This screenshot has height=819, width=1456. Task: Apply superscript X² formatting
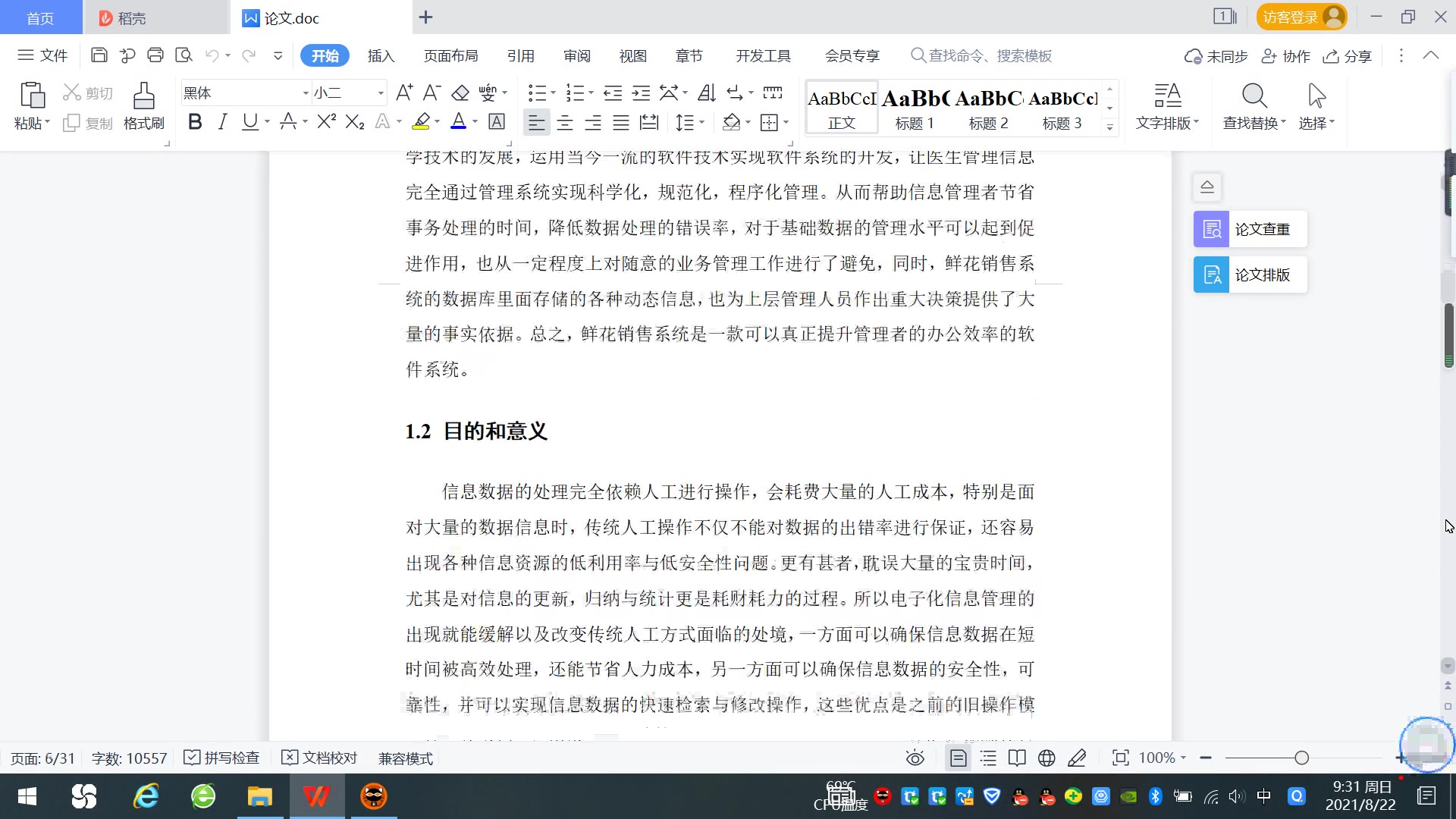327,121
